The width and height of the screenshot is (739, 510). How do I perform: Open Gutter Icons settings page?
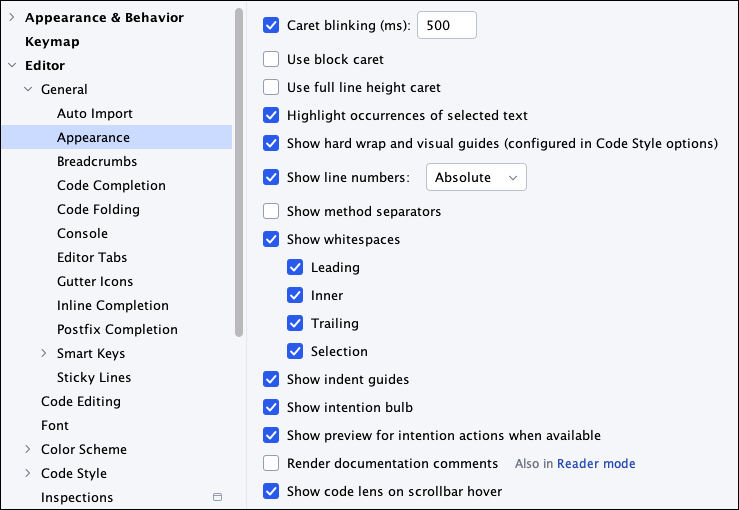(x=95, y=281)
